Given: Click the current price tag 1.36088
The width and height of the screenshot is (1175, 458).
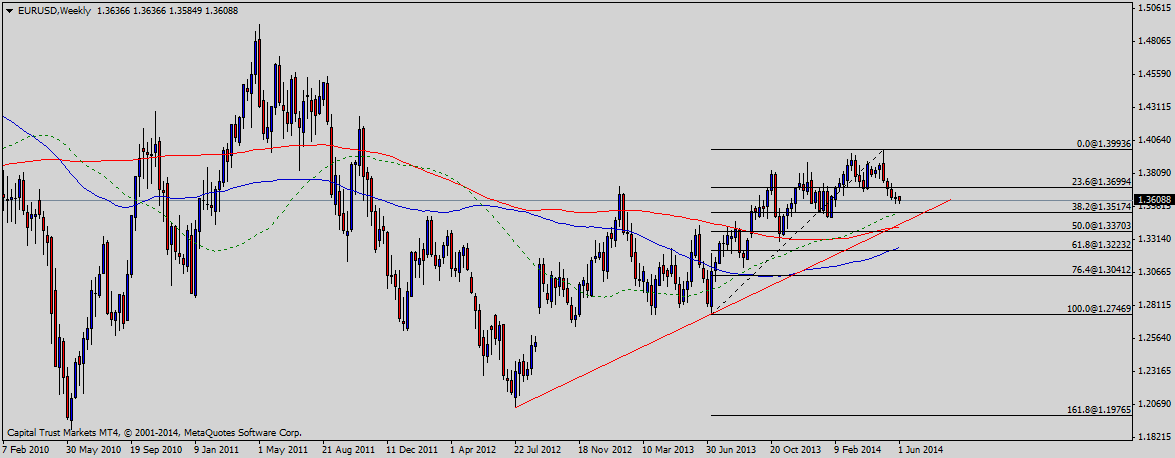Looking at the screenshot, I should (1151, 201).
